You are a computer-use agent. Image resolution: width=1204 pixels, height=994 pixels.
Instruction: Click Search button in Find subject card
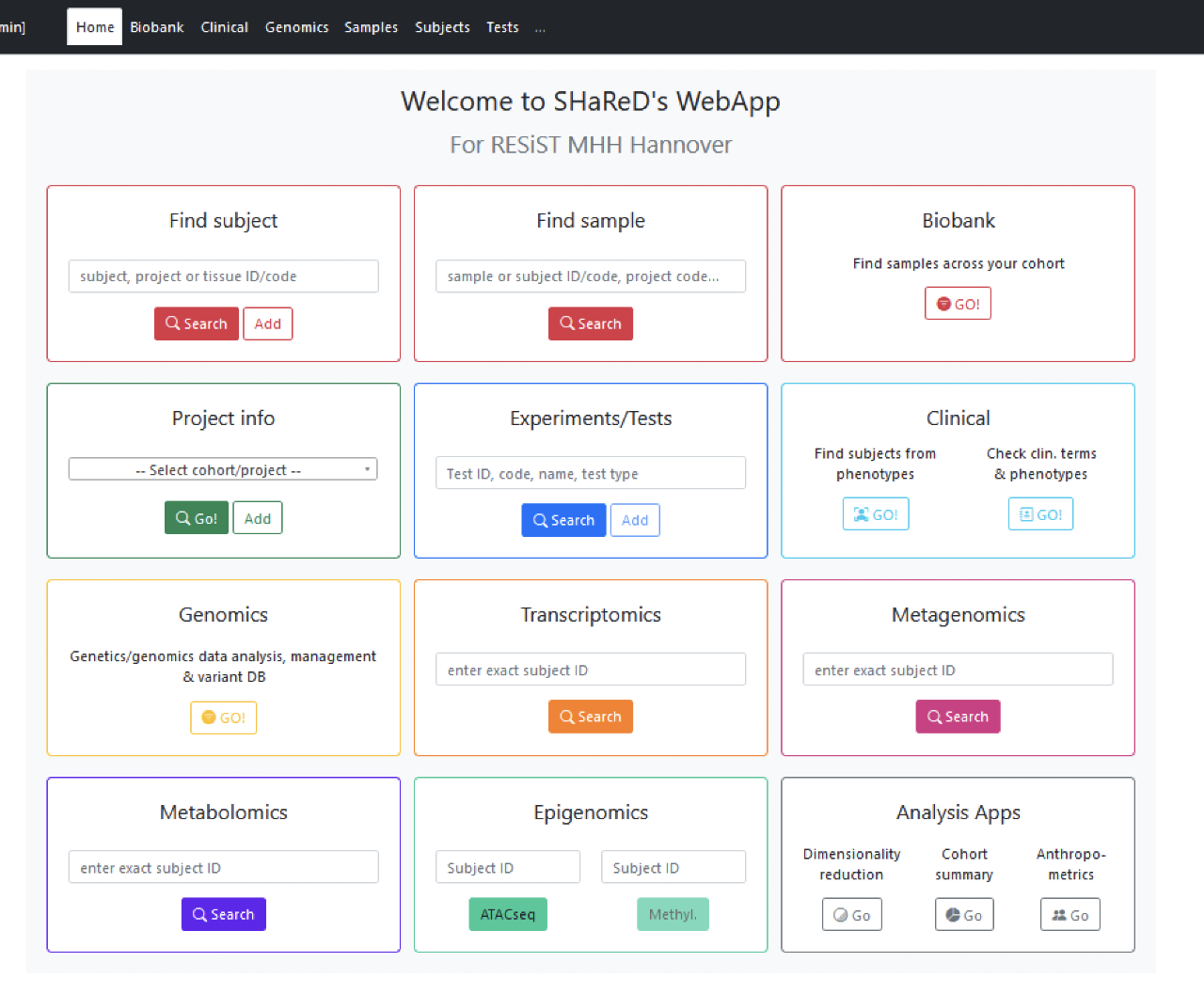(196, 323)
